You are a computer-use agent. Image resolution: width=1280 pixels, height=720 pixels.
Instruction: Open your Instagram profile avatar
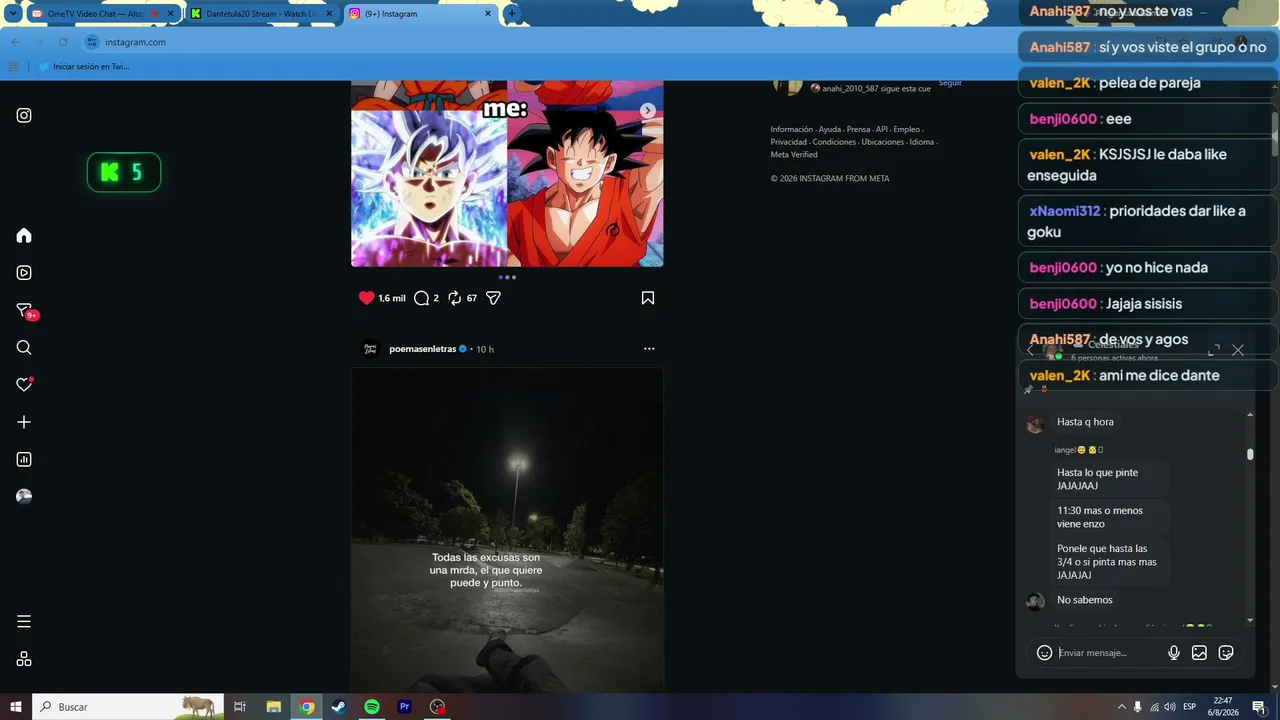point(24,496)
